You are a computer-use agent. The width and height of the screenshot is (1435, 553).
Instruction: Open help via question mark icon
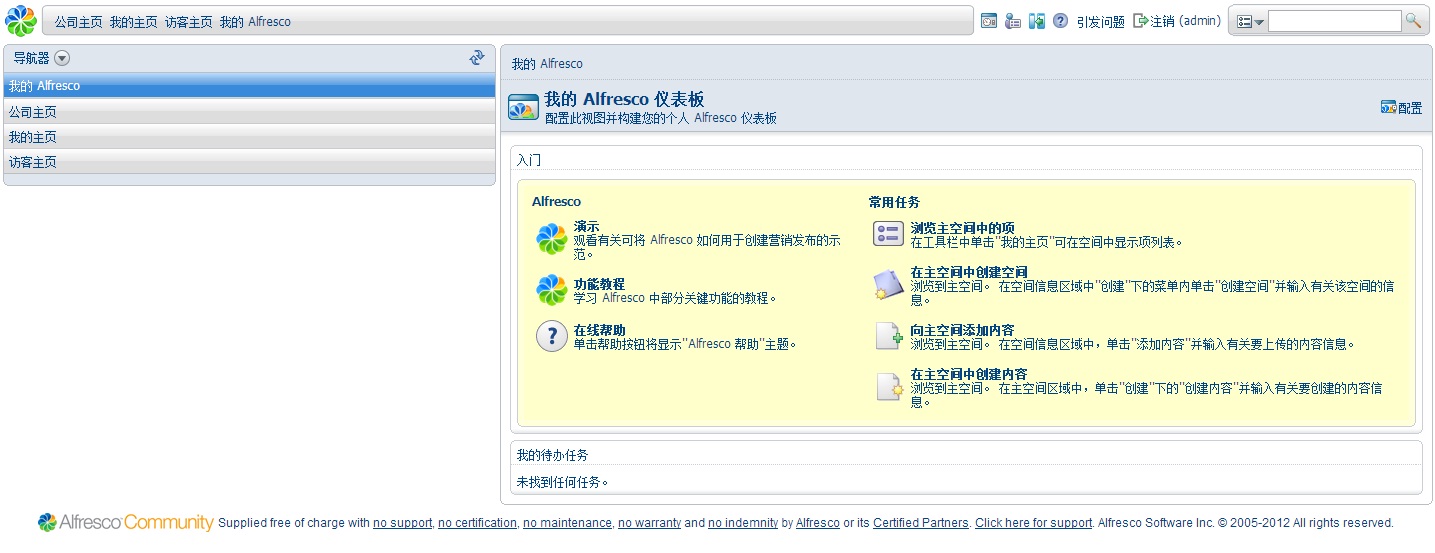tap(1061, 21)
